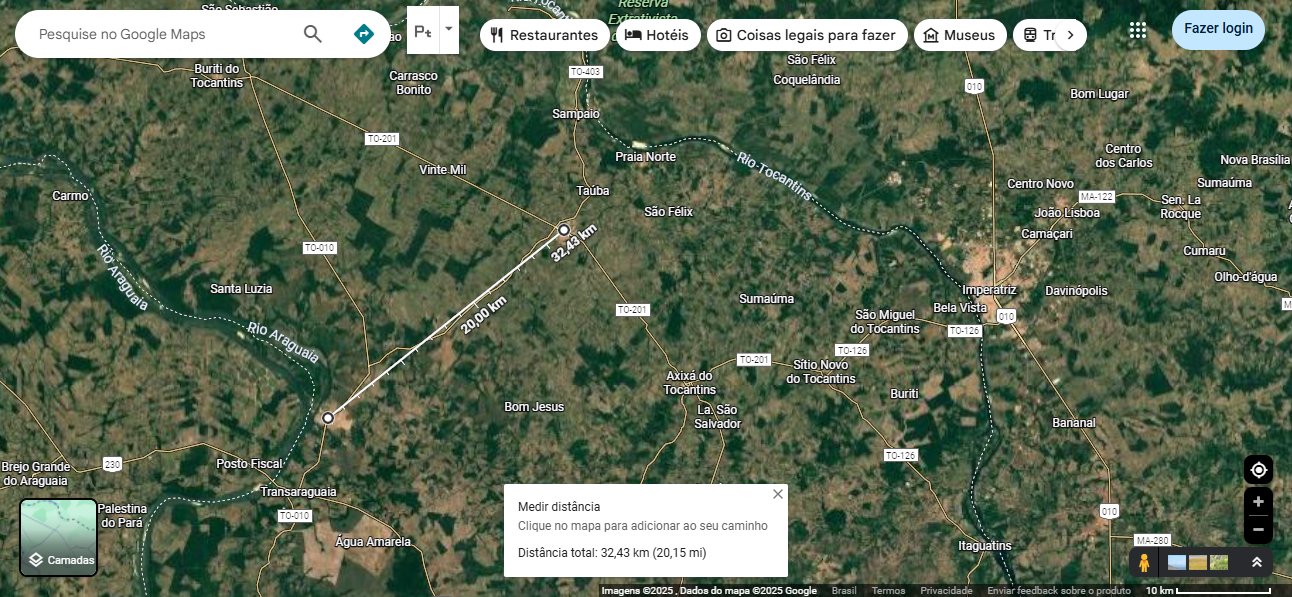Open the Google apps grid
Viewport: 1292px width, 597px height.
tap(1137, 30)
